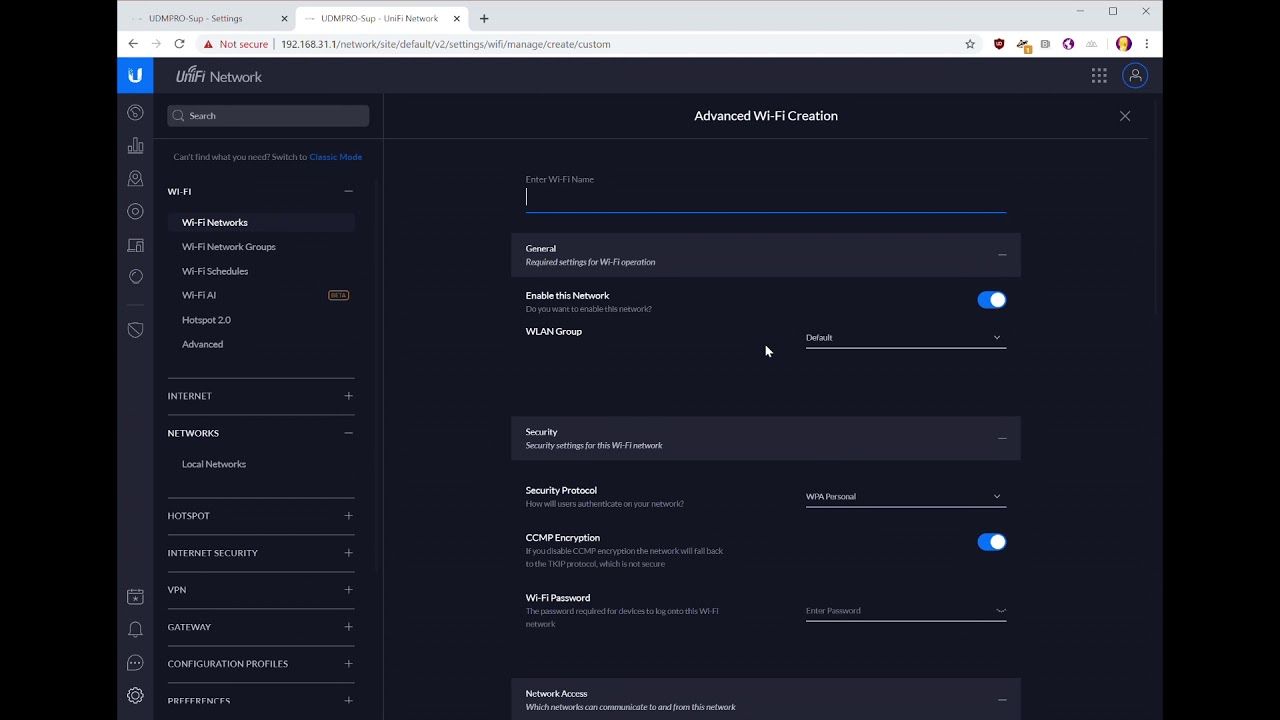Open the Map pin icon
The height and width of the screenshot is (720, 1280).
point(135,179)
